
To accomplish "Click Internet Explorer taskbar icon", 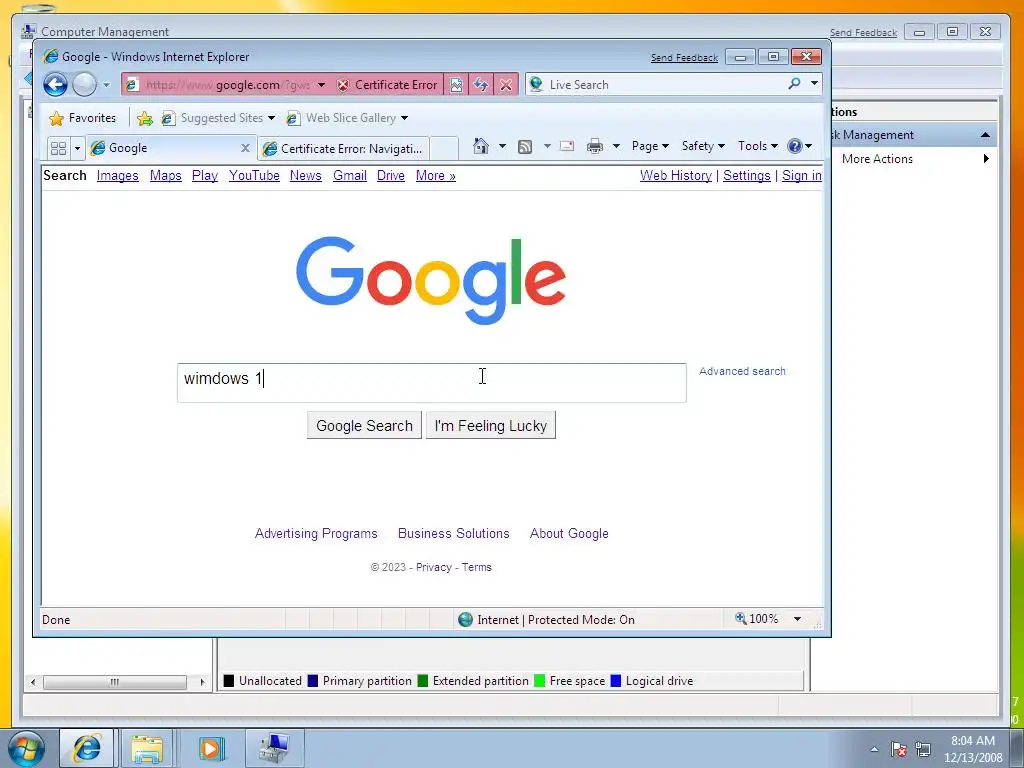I will click(87, 748).
